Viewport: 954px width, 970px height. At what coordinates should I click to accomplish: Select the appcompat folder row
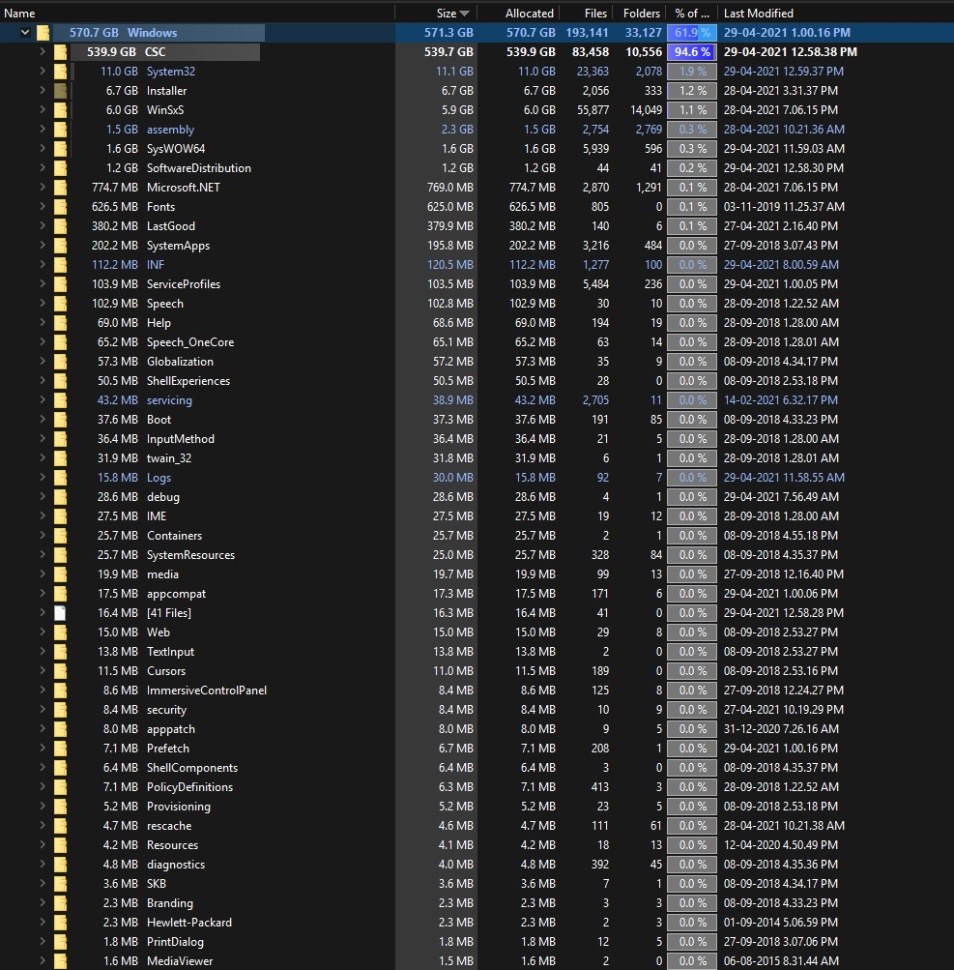coord(477,593)
